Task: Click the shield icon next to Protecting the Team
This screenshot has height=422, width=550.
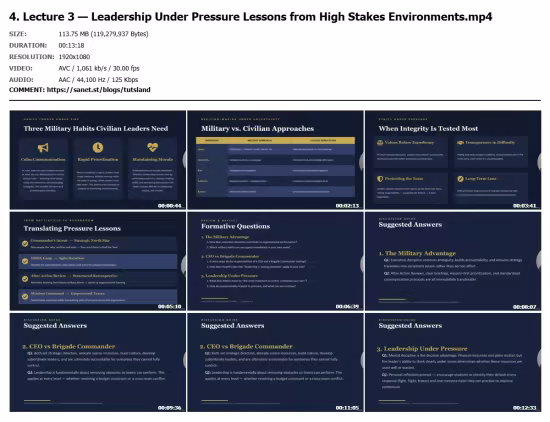Action: pos(380,179)
